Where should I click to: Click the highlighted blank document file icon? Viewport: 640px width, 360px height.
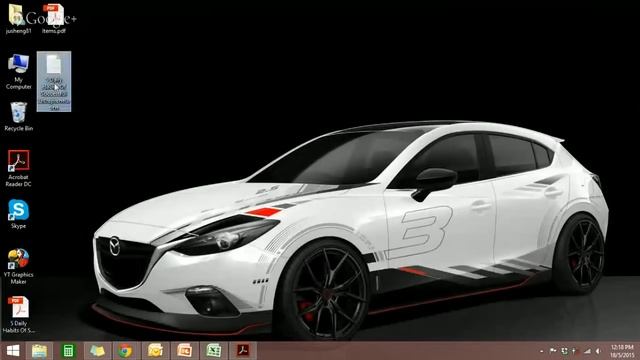(54, 81)
